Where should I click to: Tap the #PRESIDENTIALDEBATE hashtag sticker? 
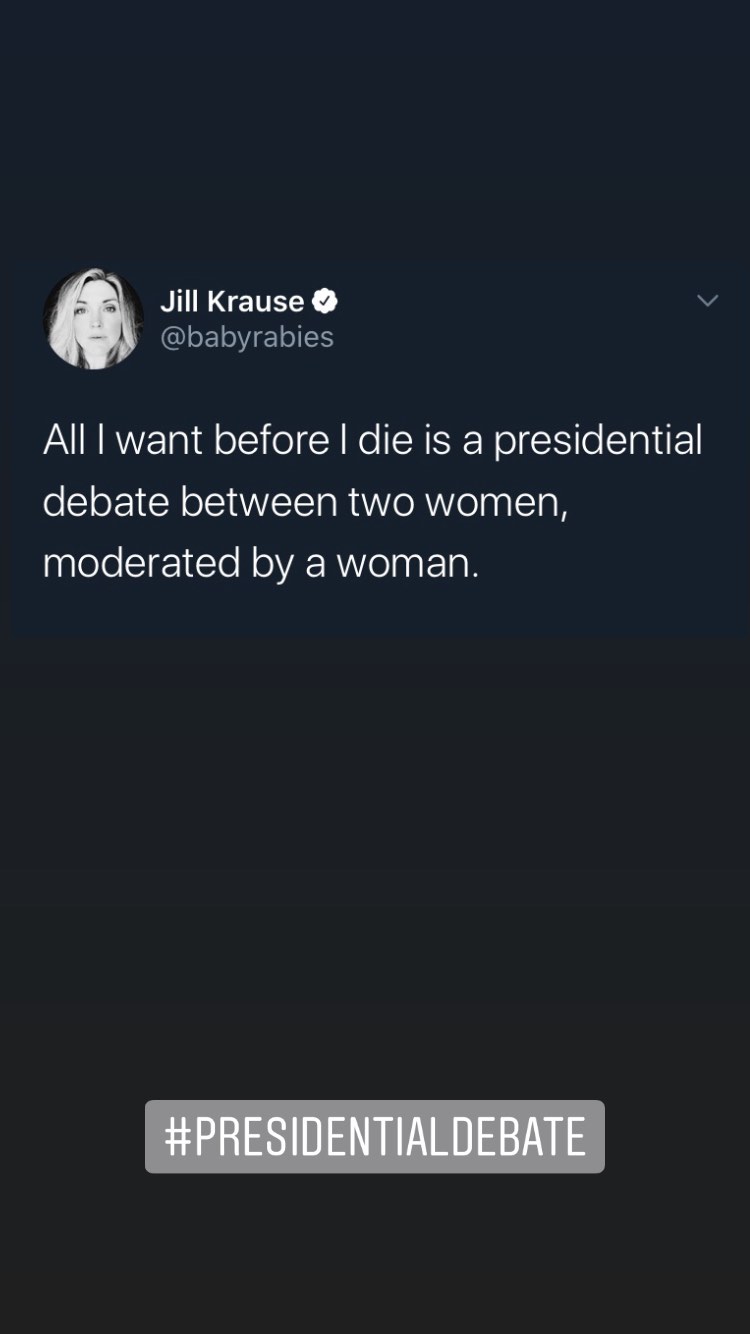[x=375, y=1137]
